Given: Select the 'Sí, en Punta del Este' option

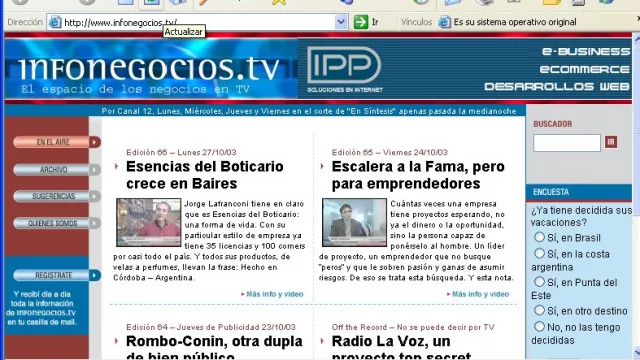Looking at the screenshot, I should pos(540,282).
